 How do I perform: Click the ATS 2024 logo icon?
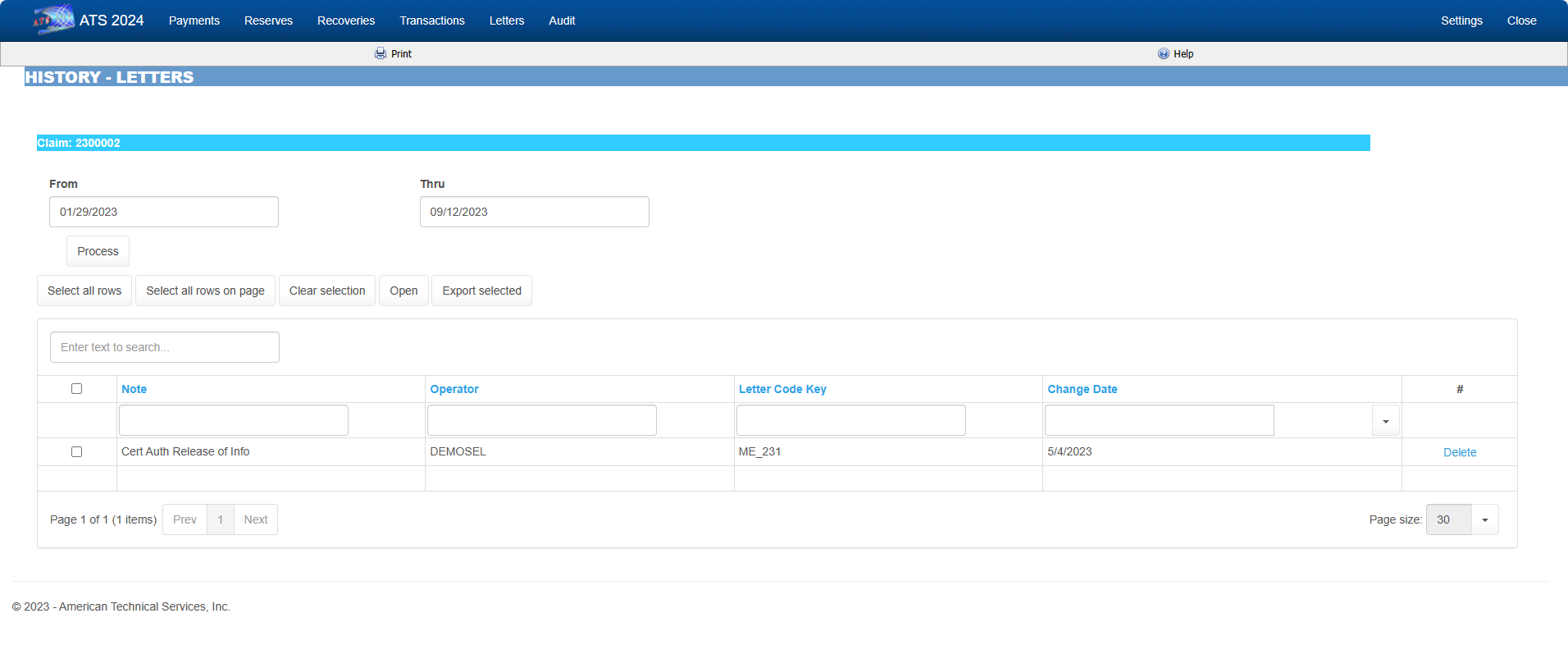[54, 20]
